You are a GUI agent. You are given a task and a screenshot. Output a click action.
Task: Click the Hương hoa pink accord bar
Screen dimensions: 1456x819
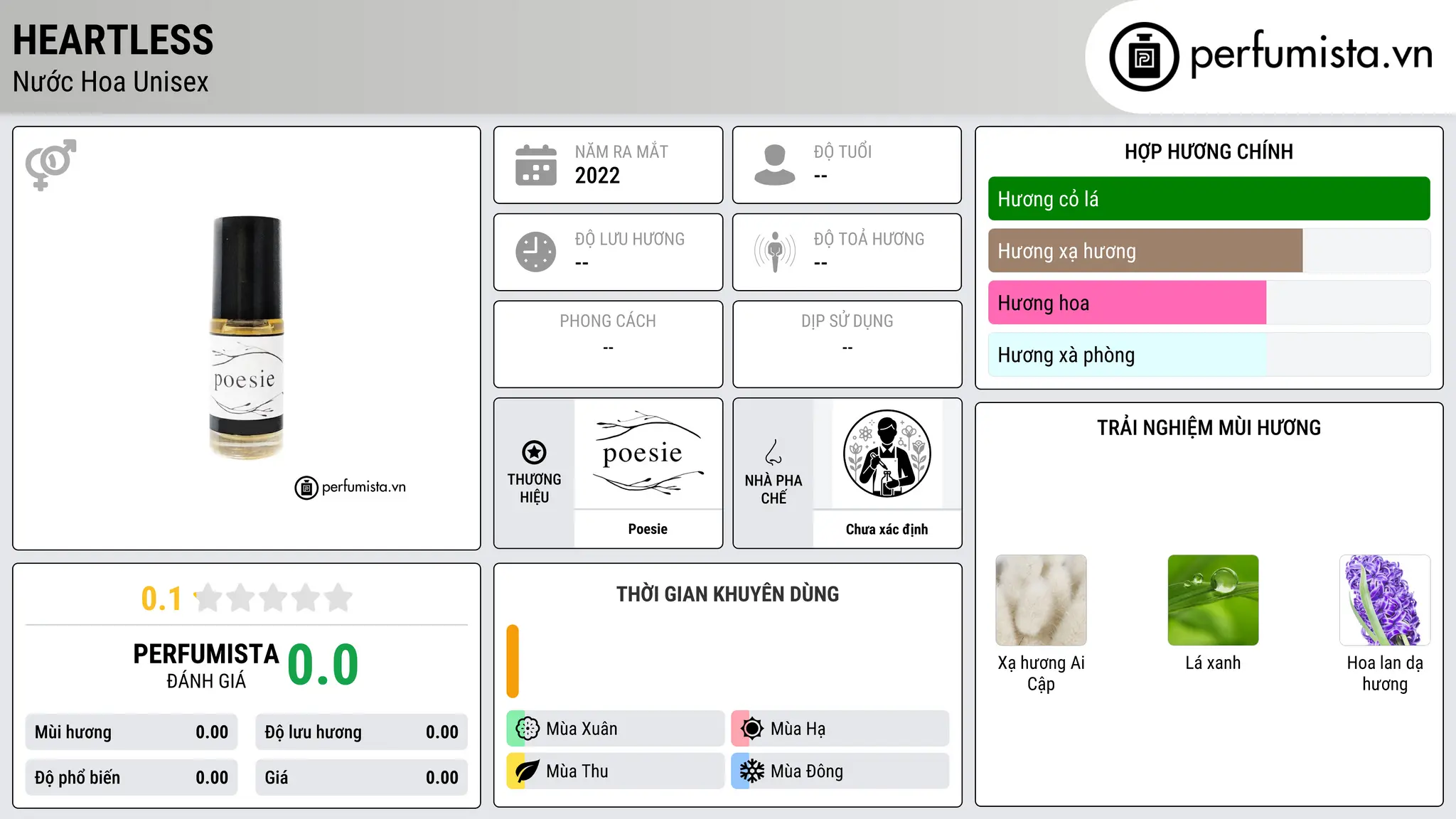(x=1127, y=303)
